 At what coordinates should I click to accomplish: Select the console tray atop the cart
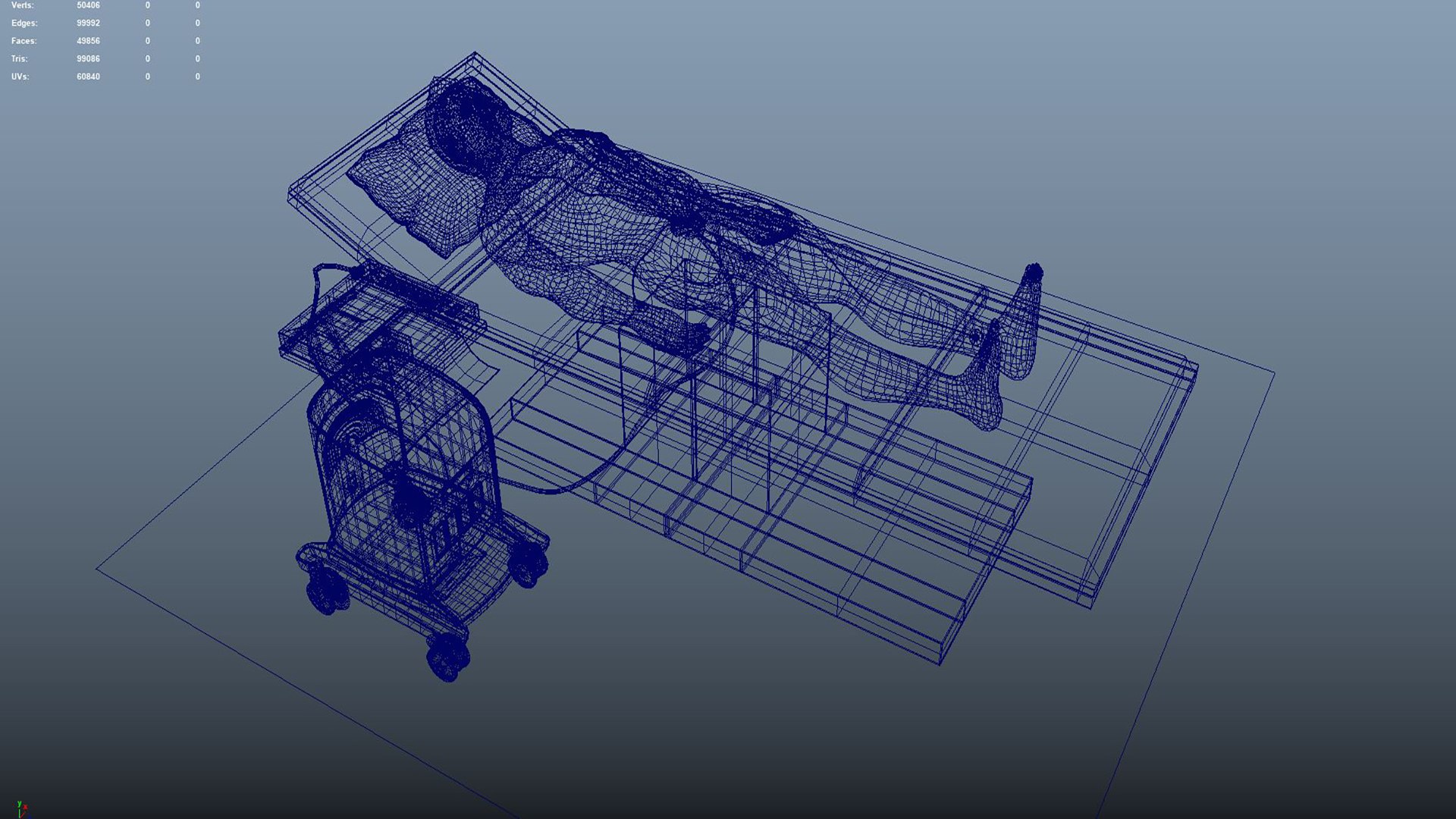pos(379,318)
